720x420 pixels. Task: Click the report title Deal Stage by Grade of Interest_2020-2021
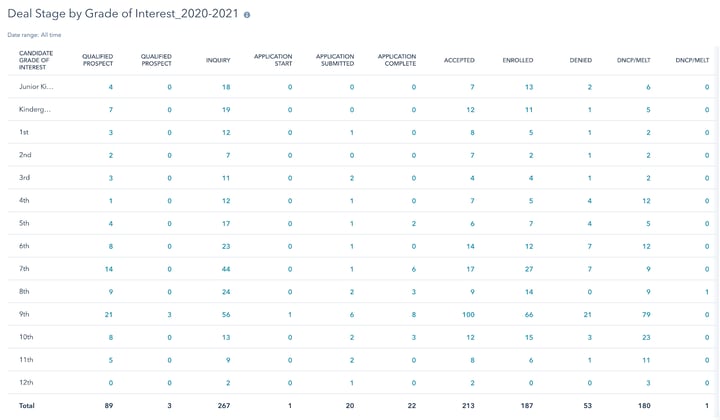click(123, 14)
